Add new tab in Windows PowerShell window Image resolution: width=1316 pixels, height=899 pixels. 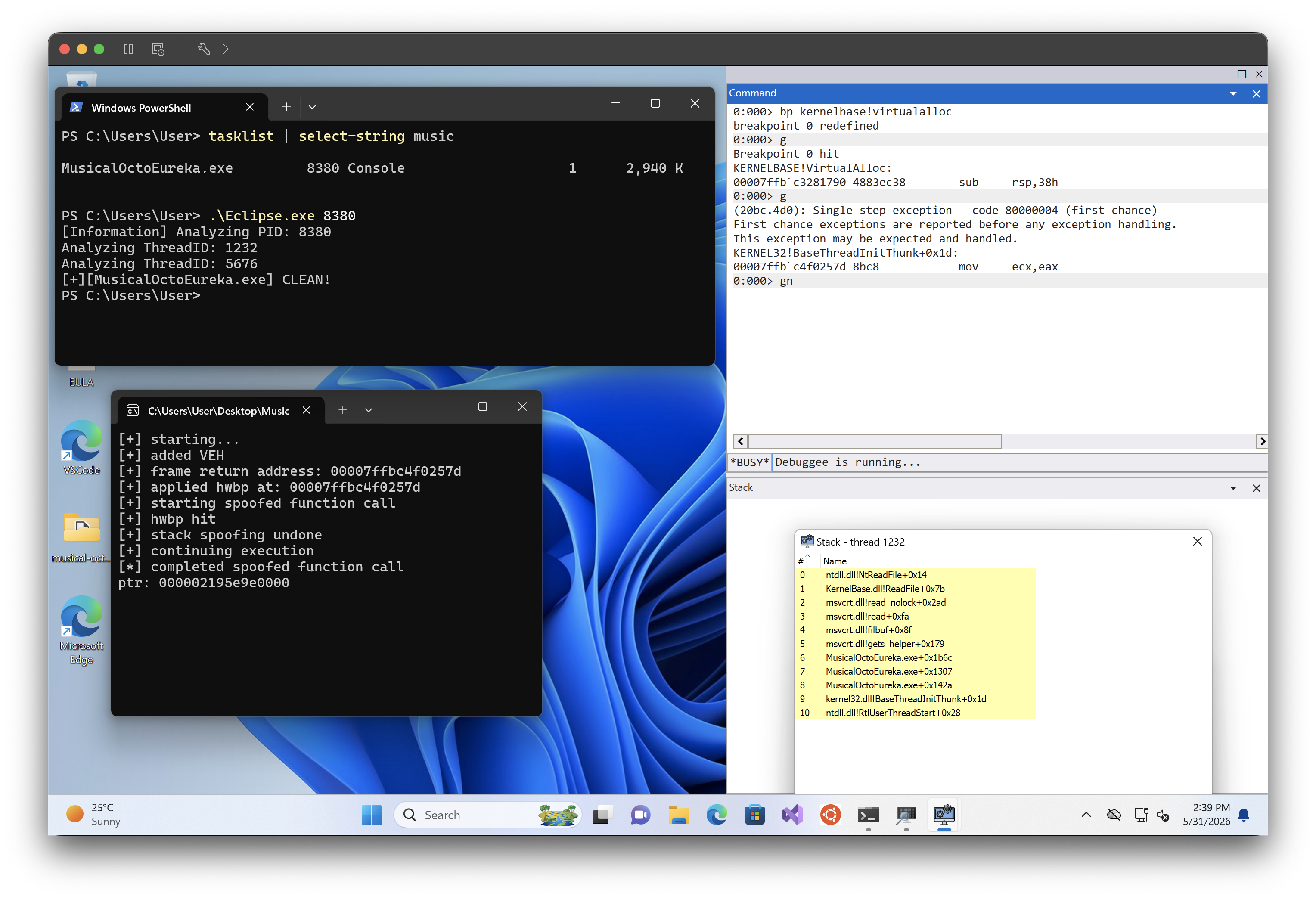(x=286, y=107)
